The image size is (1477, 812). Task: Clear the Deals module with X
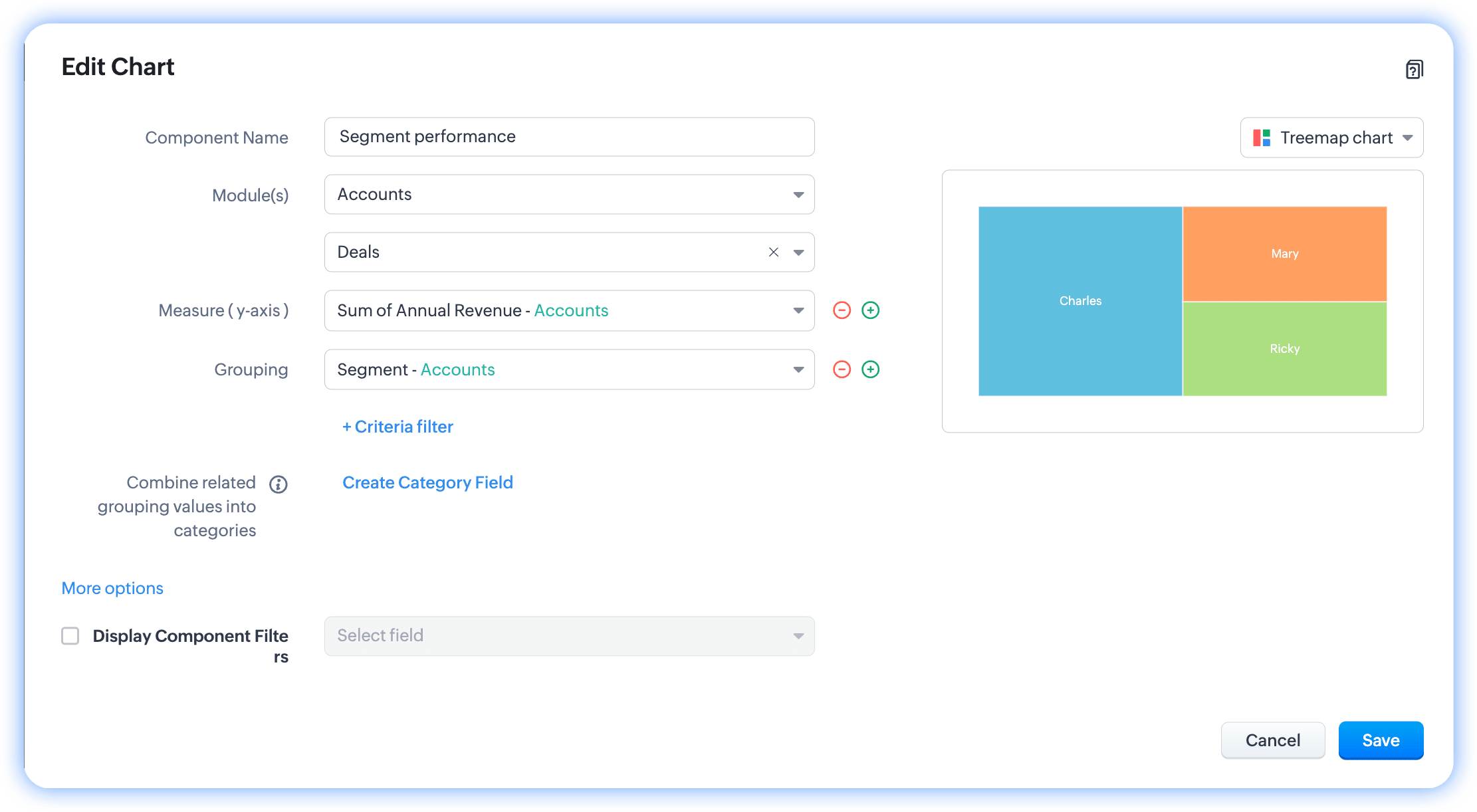point(773,252)
